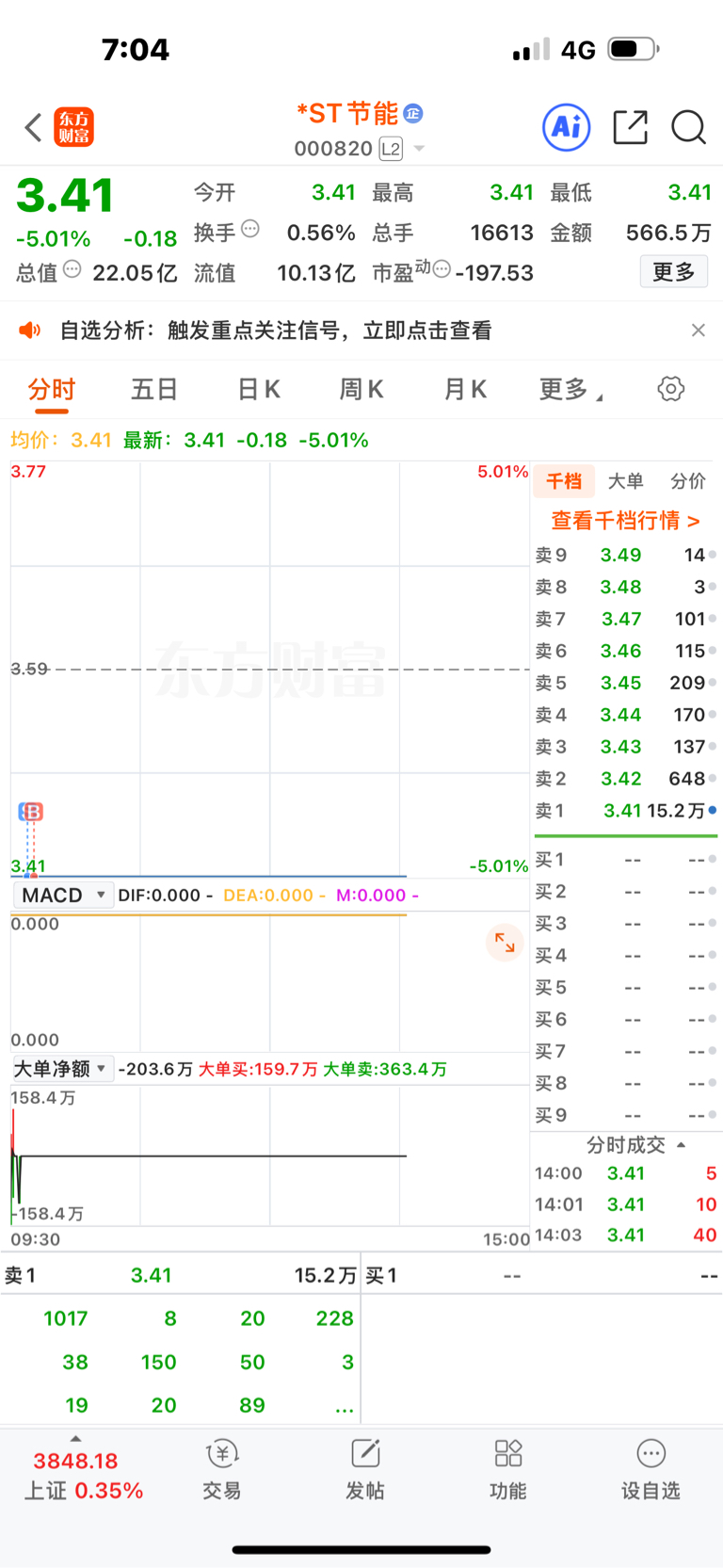
Task: Tap 14:01 trade record row
Action: coord(625,1204)
